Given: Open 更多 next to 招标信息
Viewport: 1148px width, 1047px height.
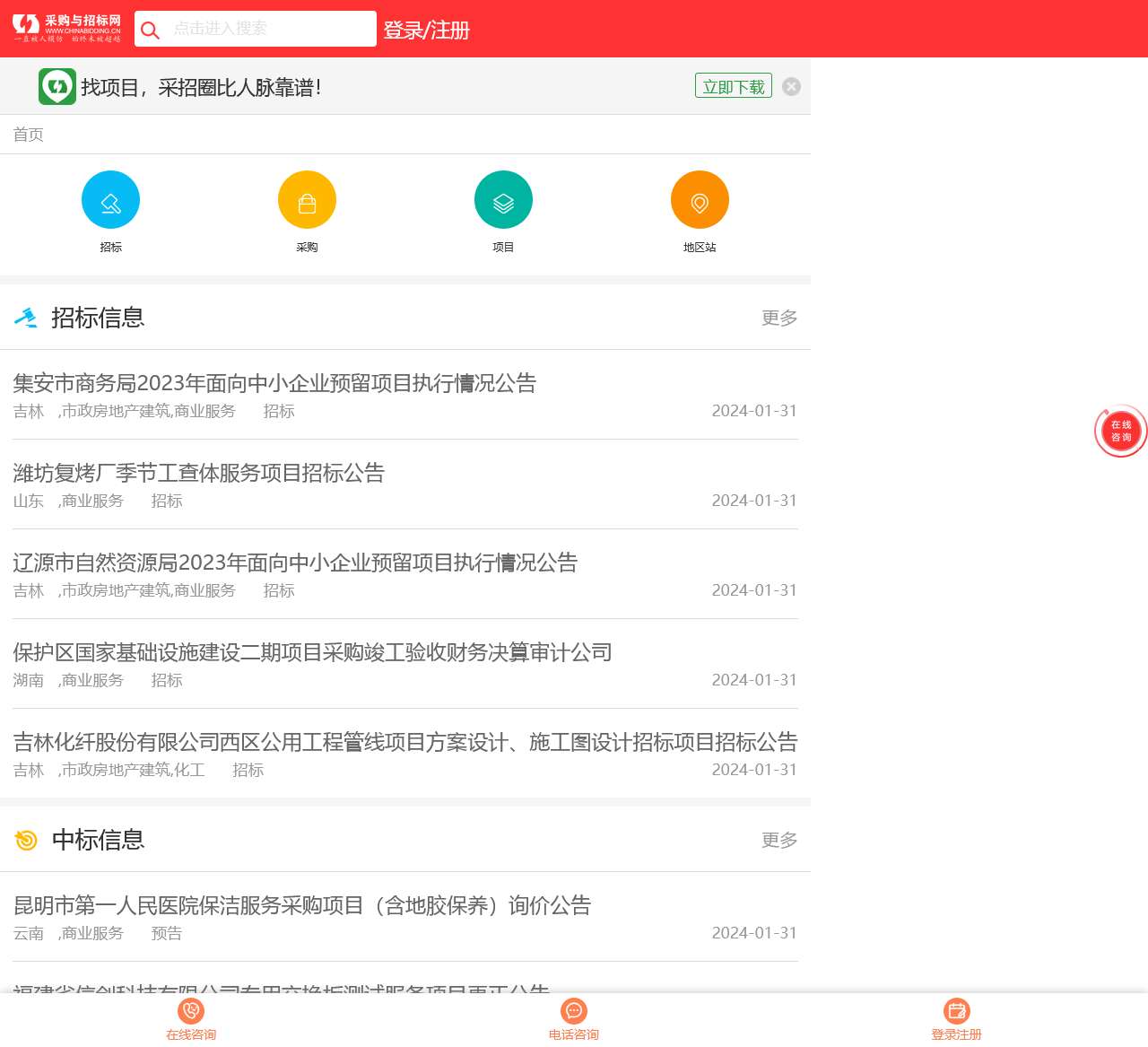Looking at the screenshot, I should click(x=778, y=318).
